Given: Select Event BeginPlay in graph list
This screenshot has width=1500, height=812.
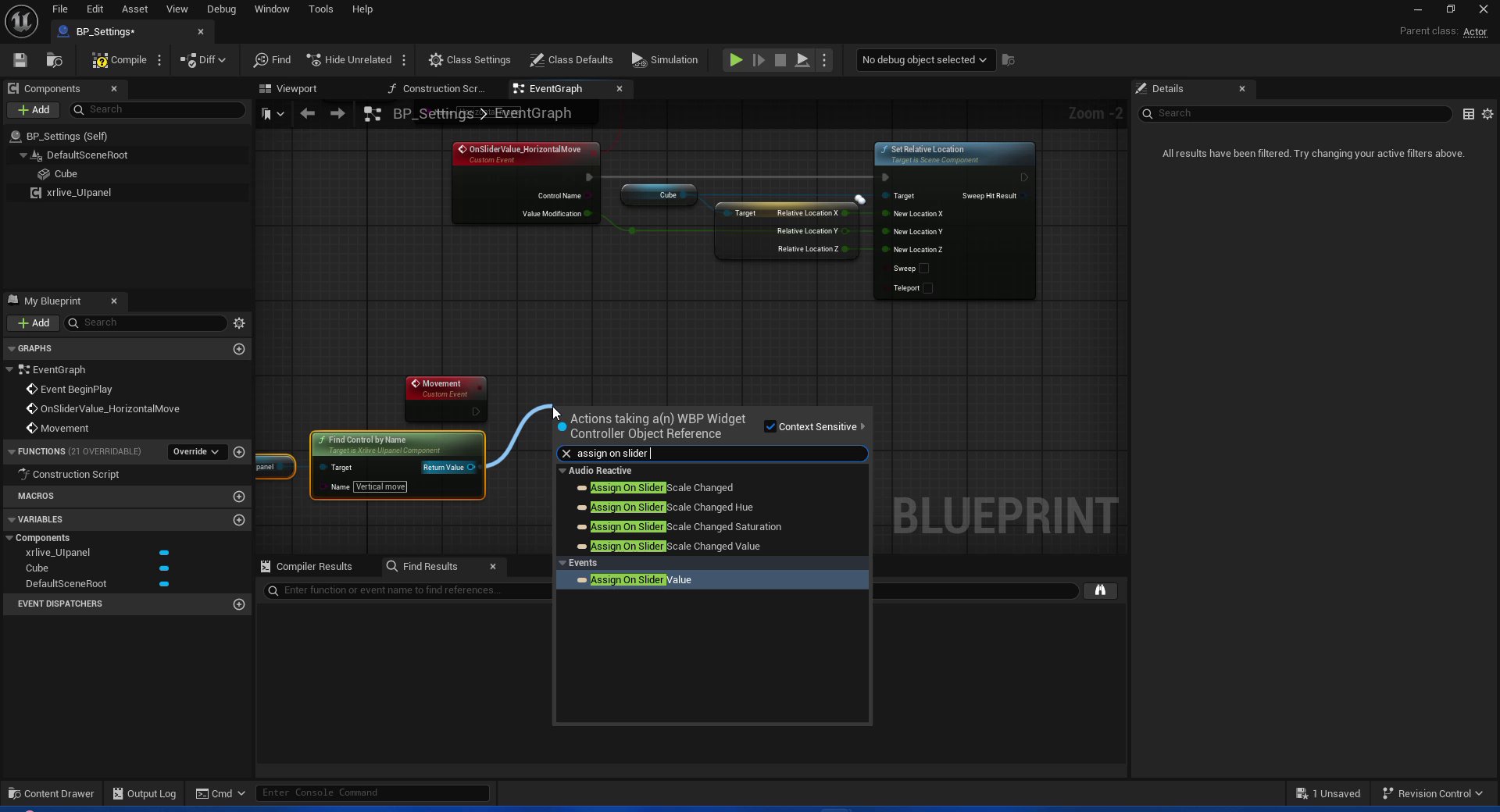Looking at the screenshot, I should pos(76,390).
